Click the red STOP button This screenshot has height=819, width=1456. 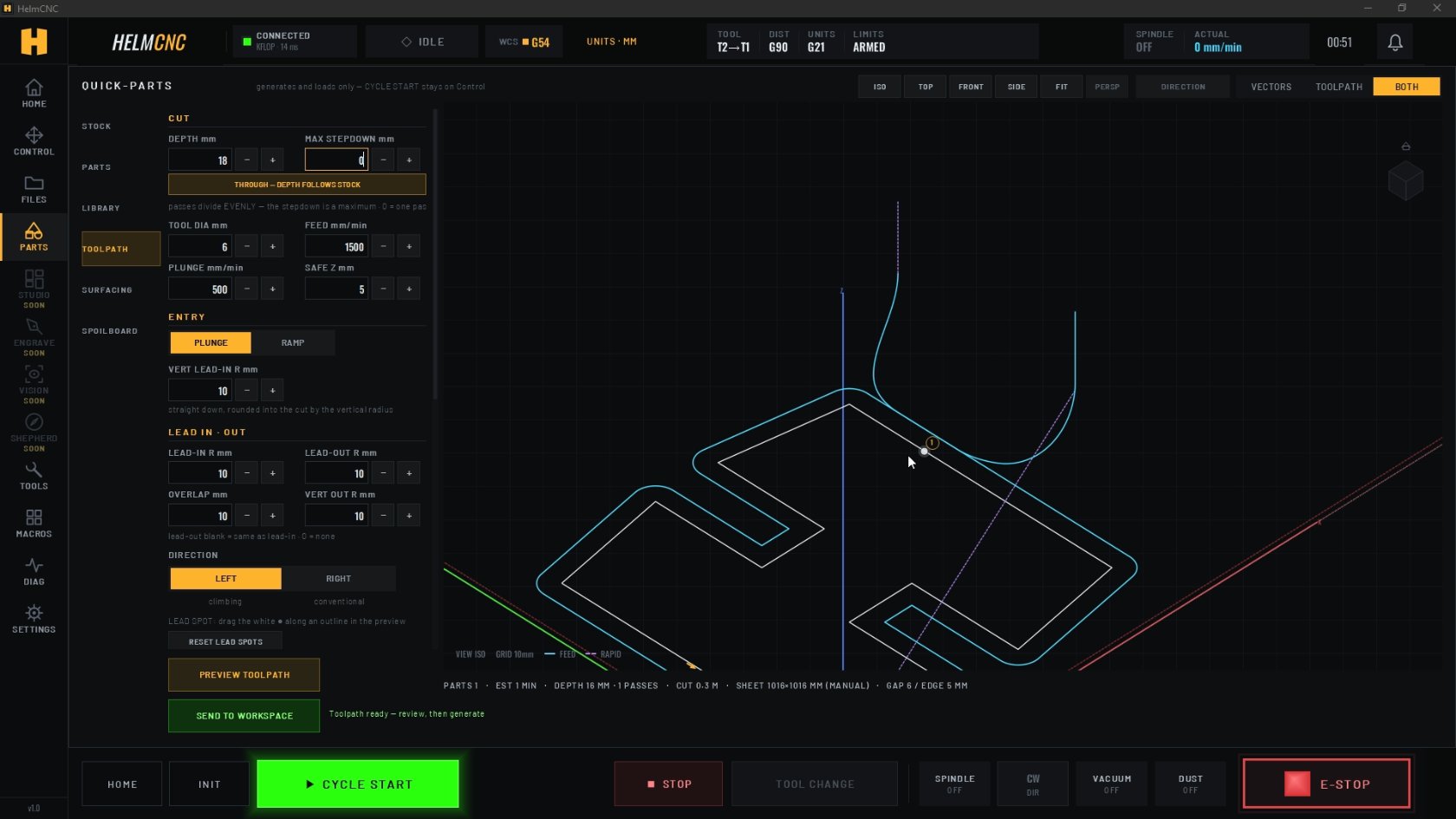(x=668, y=783)
